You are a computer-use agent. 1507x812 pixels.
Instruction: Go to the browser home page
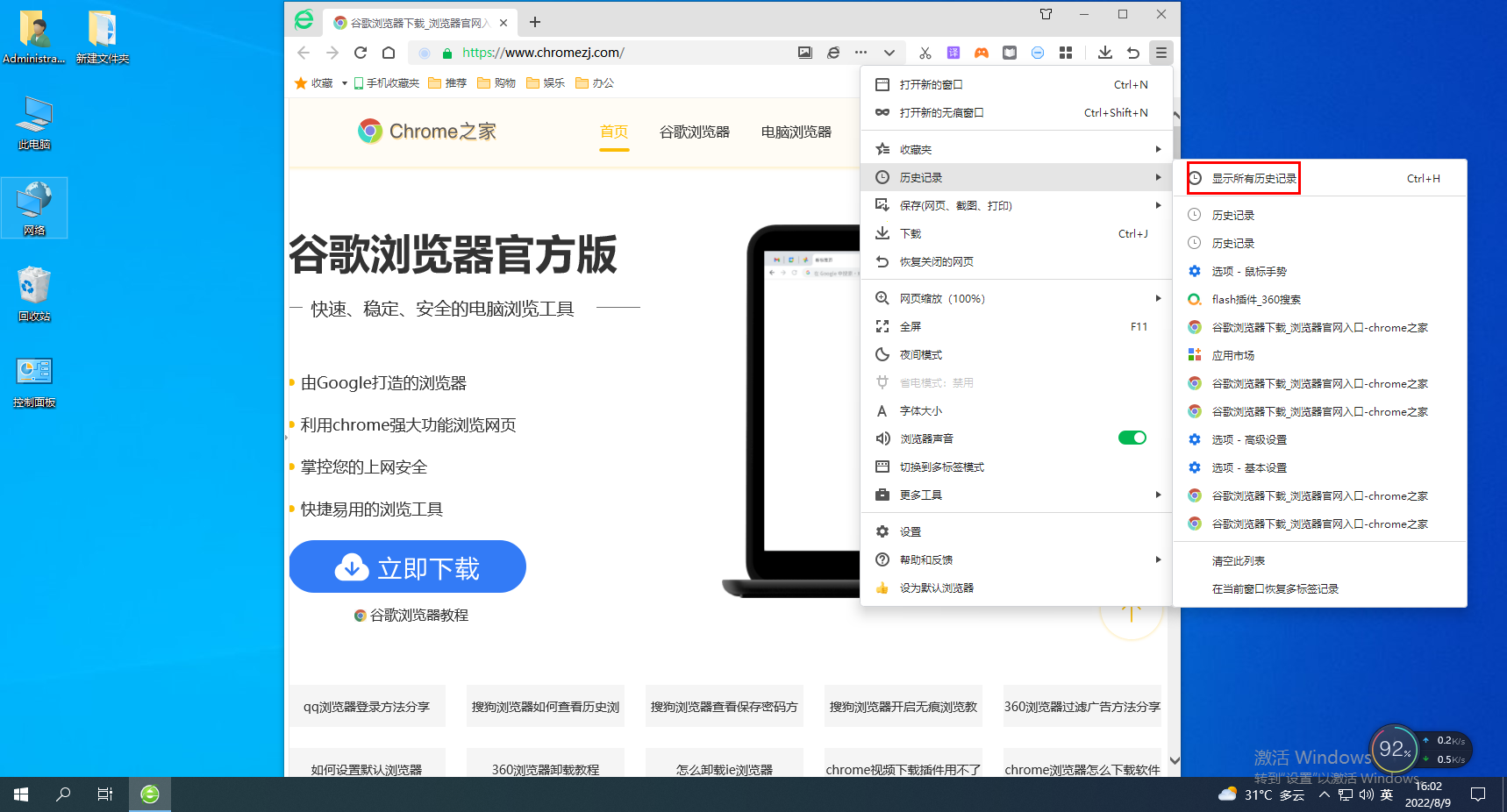point(389,53)
